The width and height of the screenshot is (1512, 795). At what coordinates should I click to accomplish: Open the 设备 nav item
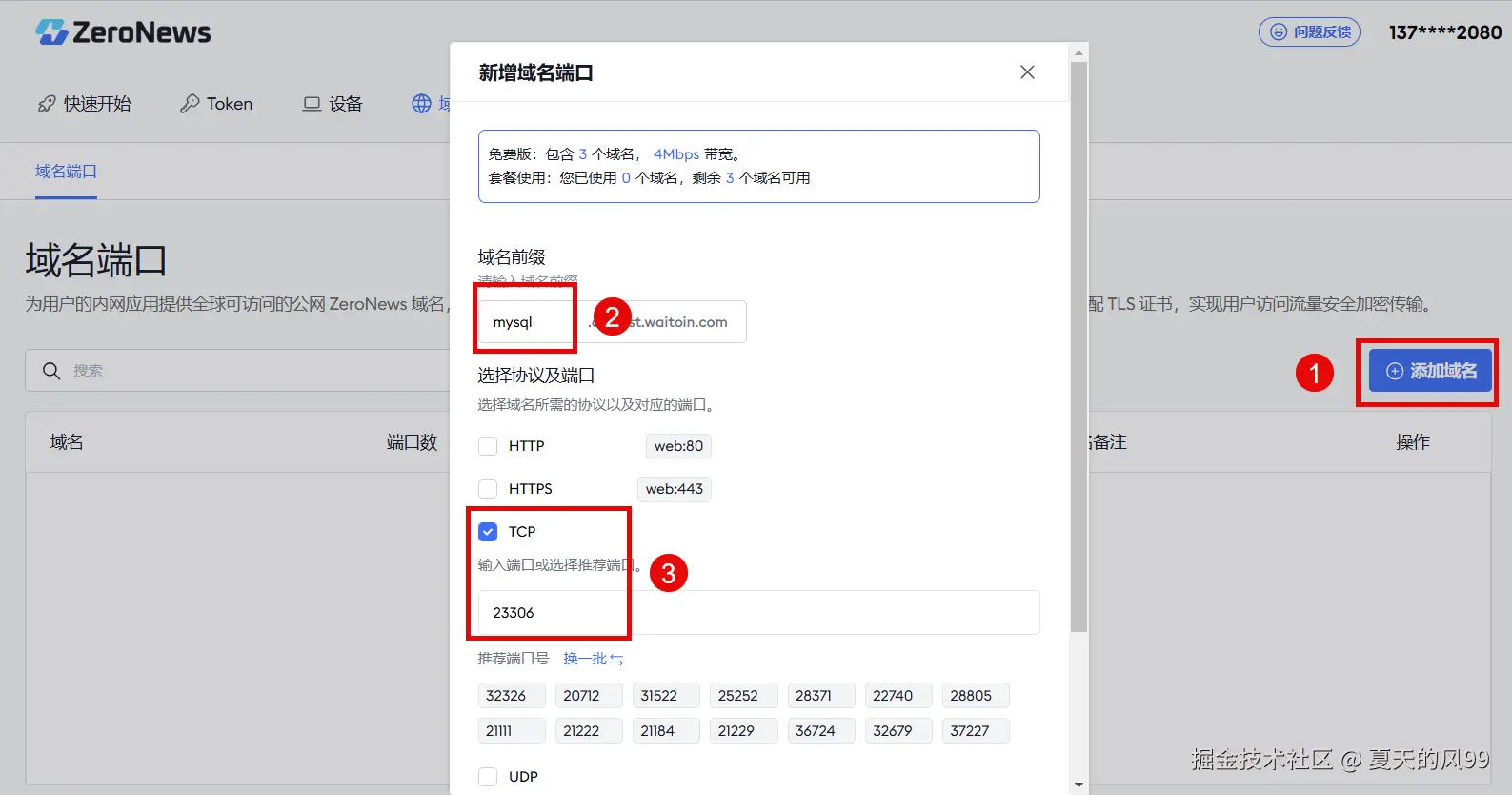333,104
